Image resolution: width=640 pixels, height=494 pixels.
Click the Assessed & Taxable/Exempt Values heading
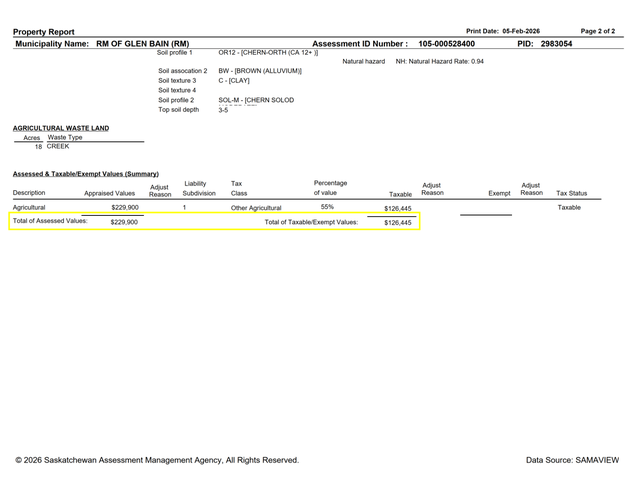(86, 174)
